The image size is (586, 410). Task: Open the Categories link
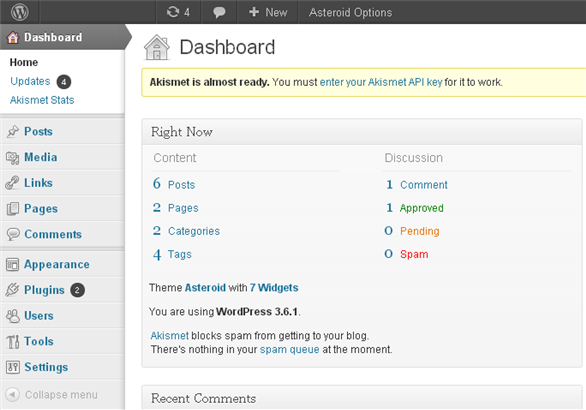tap(194, 231)
